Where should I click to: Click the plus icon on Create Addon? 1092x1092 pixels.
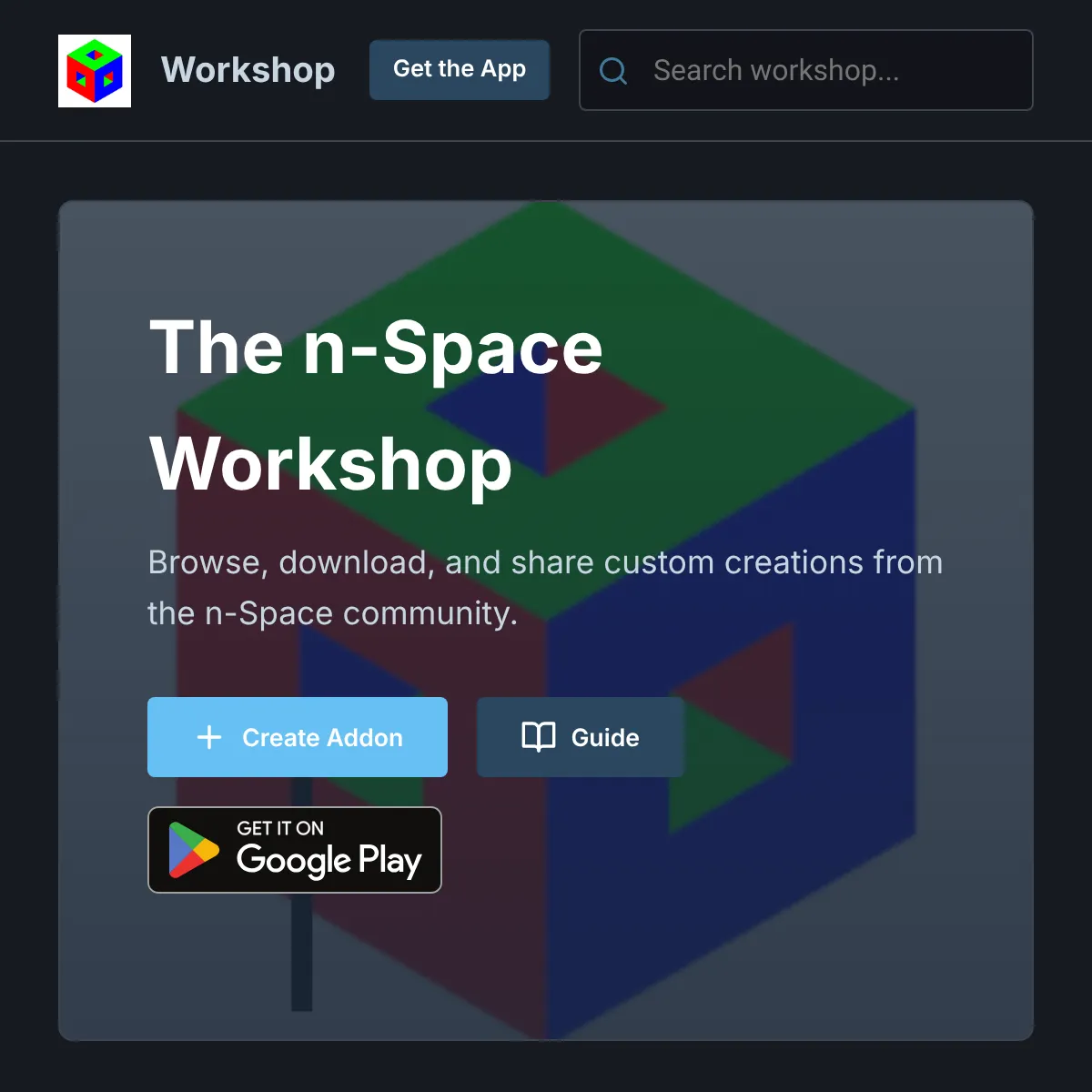209,737
